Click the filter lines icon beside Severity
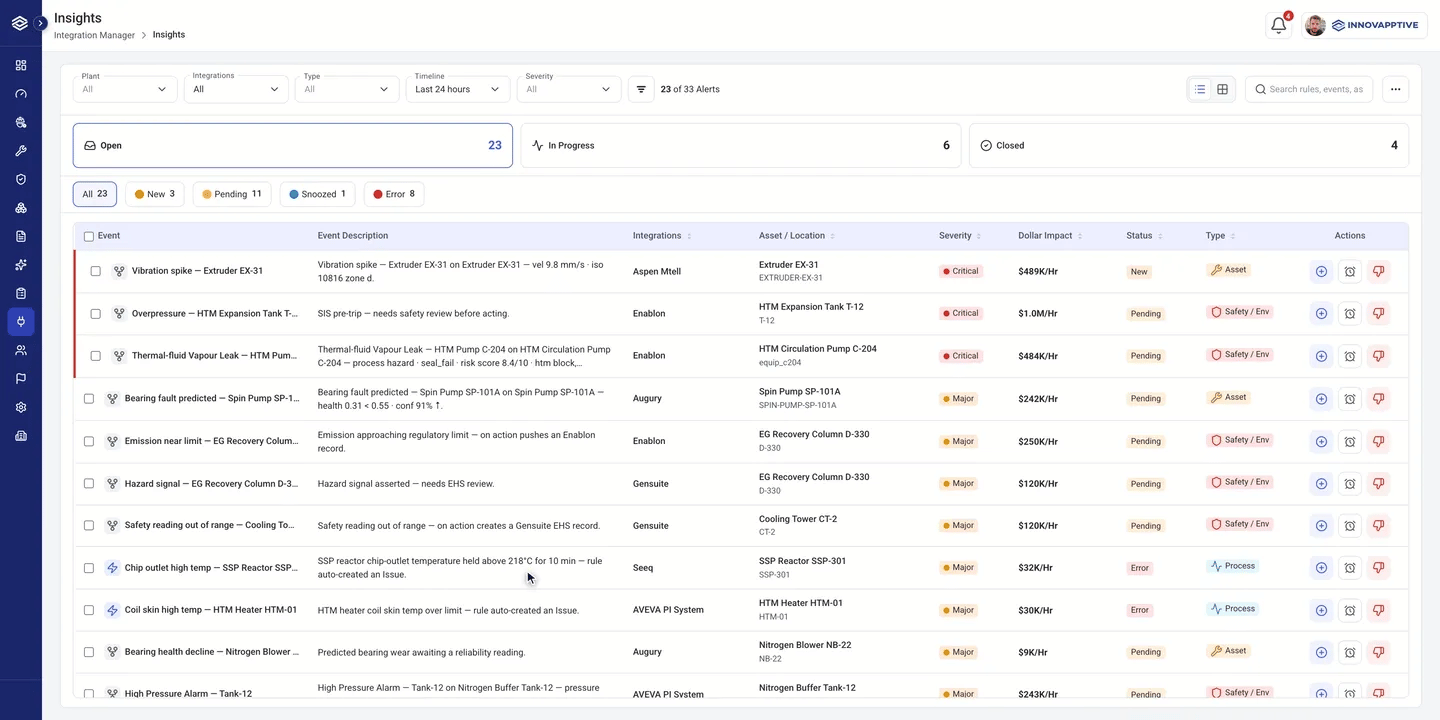 [641, 89]
